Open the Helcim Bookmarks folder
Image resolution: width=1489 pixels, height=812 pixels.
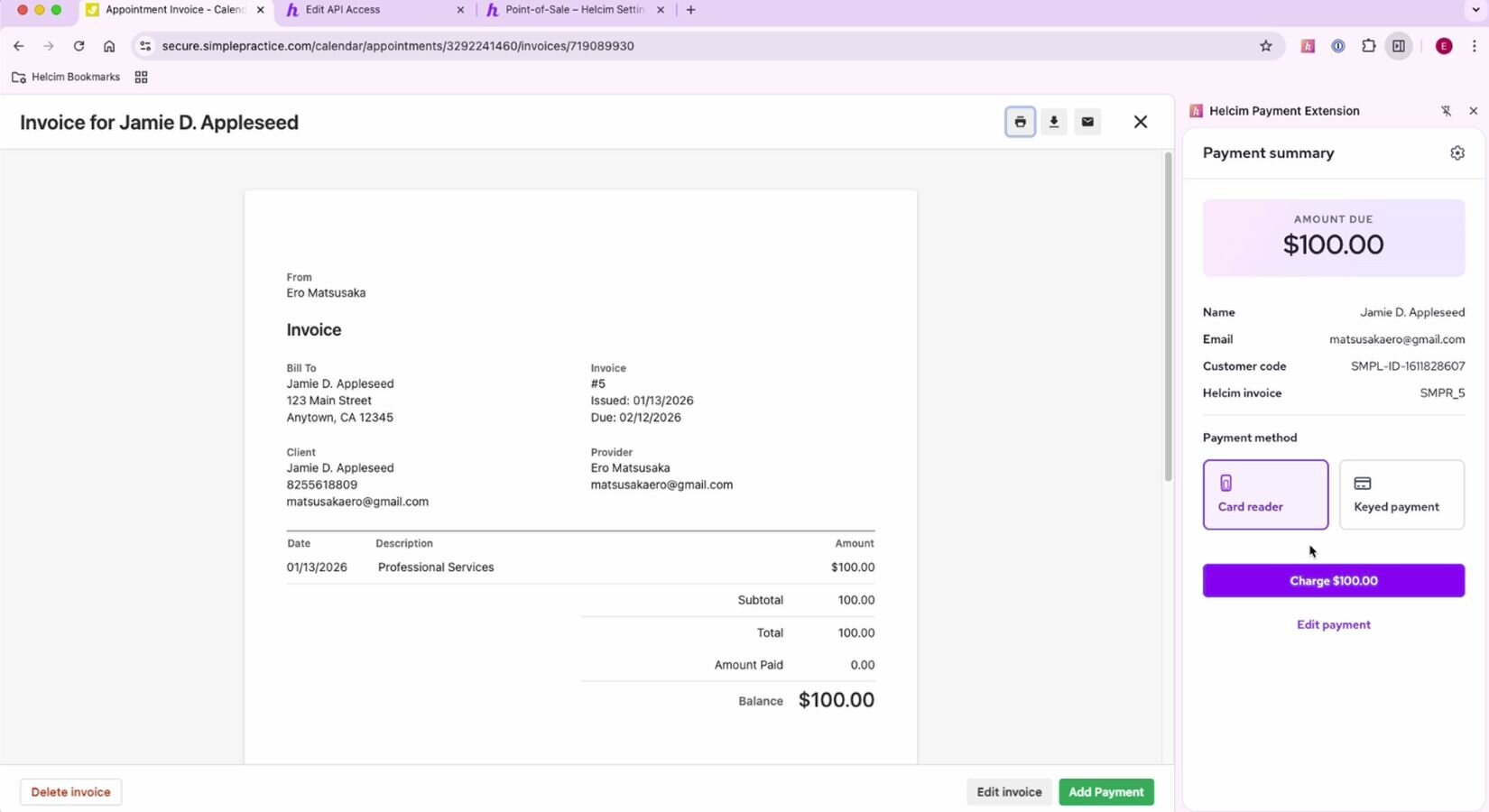[66, 78]
